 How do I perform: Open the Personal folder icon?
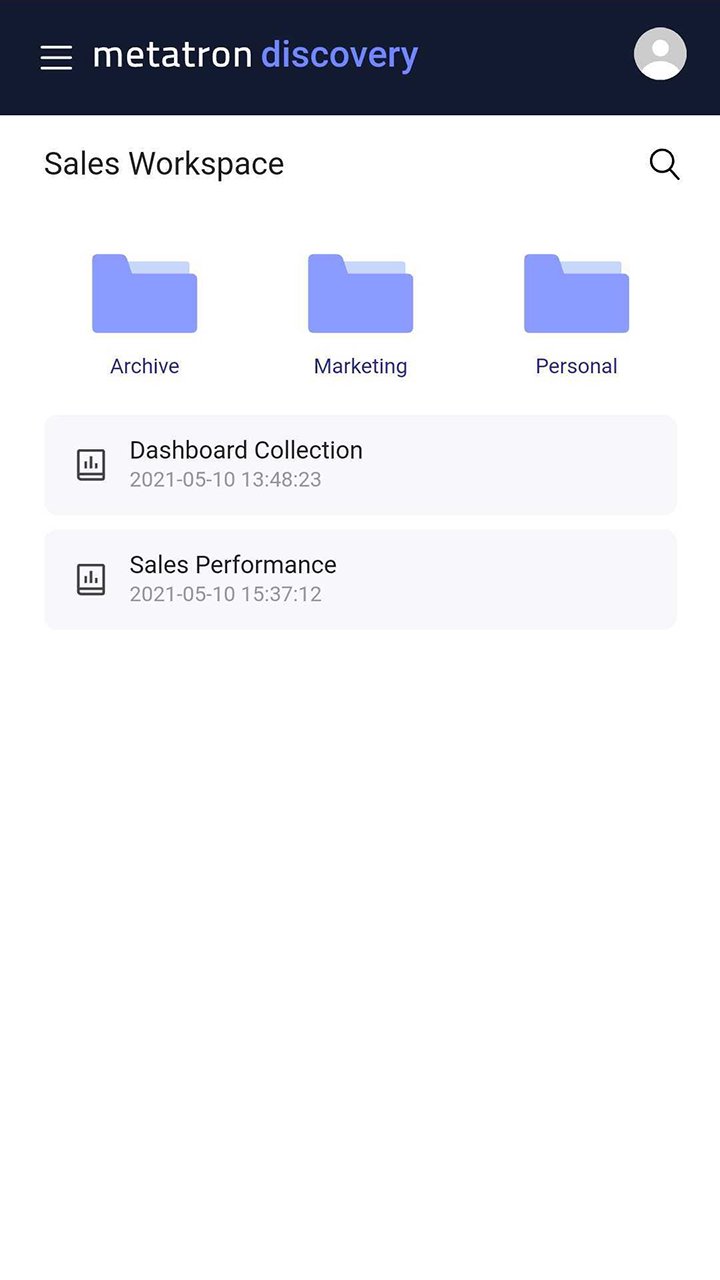[x=576, y=293]
